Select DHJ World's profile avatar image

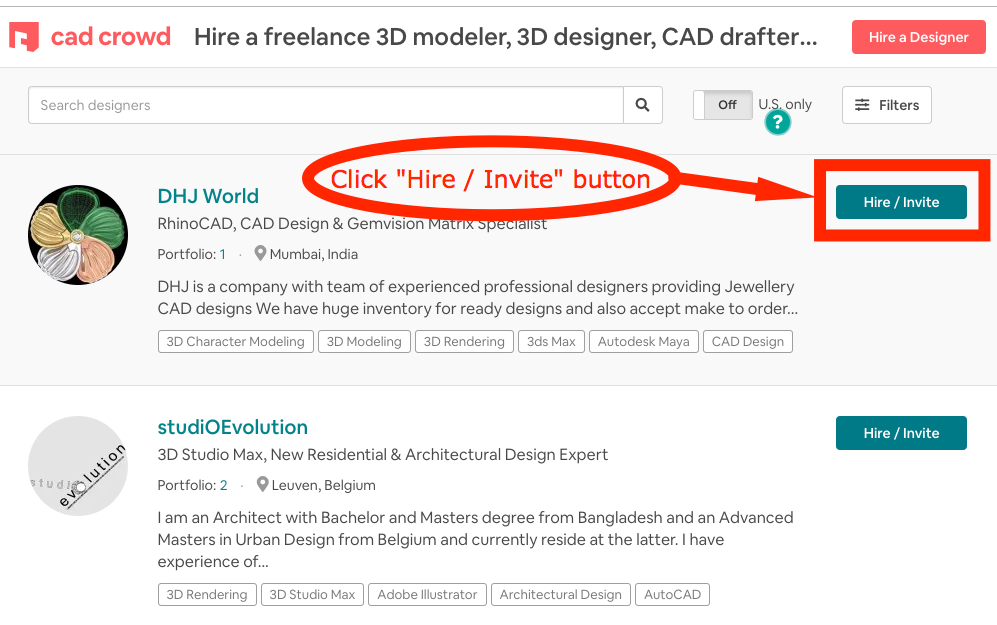[78, 235]
